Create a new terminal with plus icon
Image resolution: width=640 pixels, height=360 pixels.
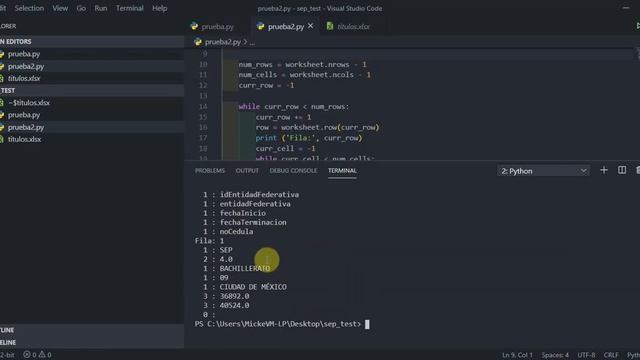604,170
